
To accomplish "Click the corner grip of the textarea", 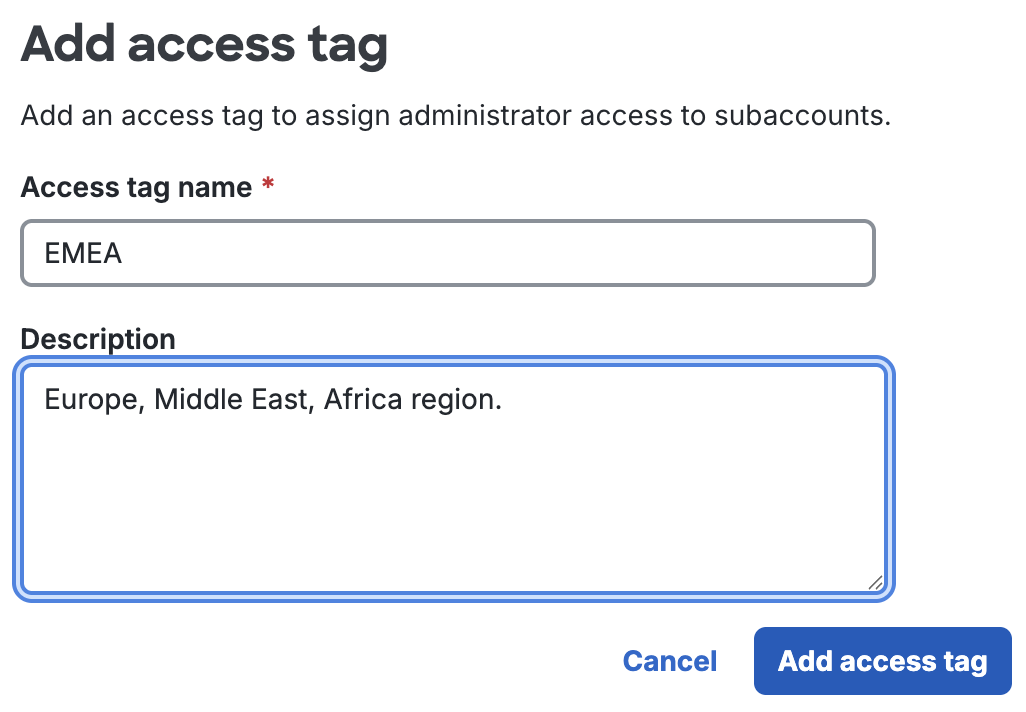I will tap(876, 582).
